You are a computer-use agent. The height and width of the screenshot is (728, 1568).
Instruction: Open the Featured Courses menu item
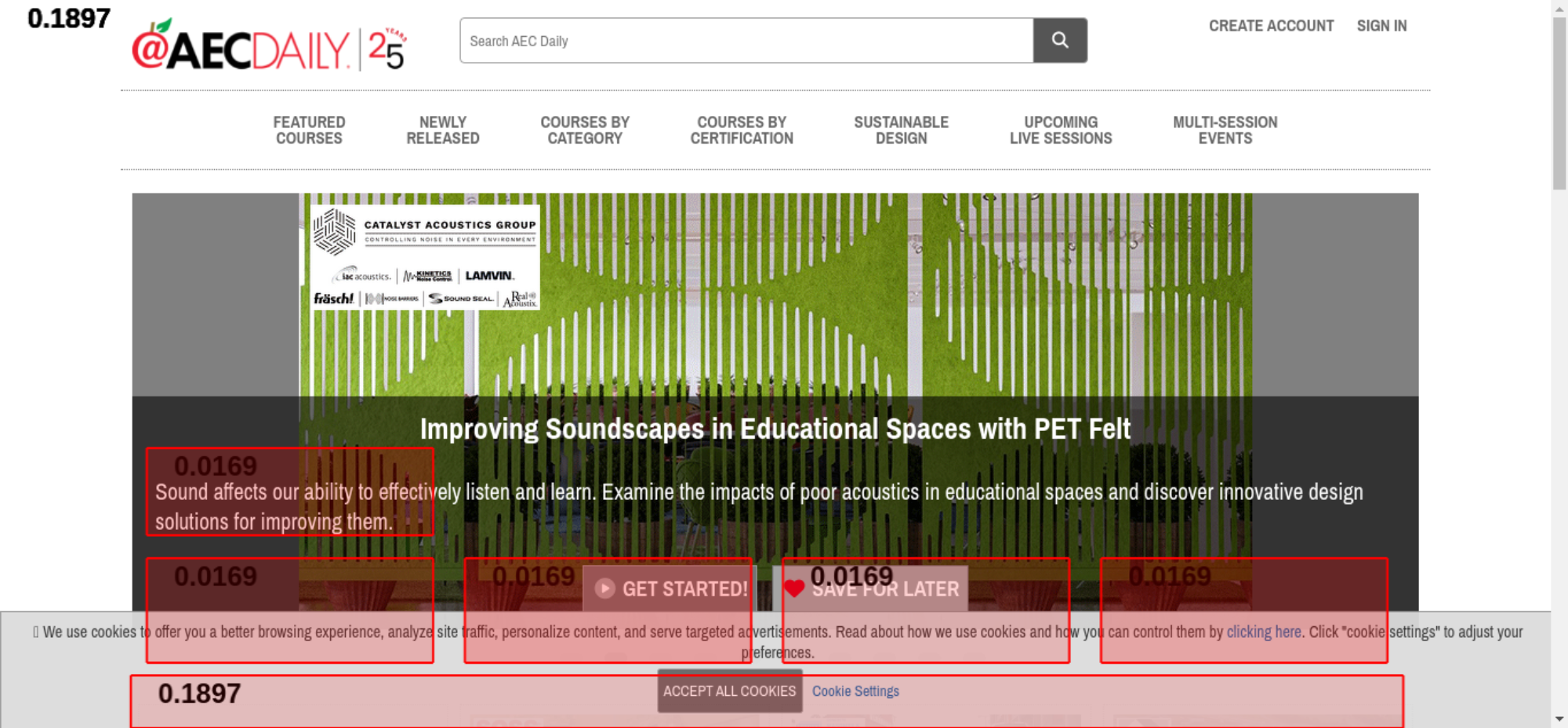[309, 130]
